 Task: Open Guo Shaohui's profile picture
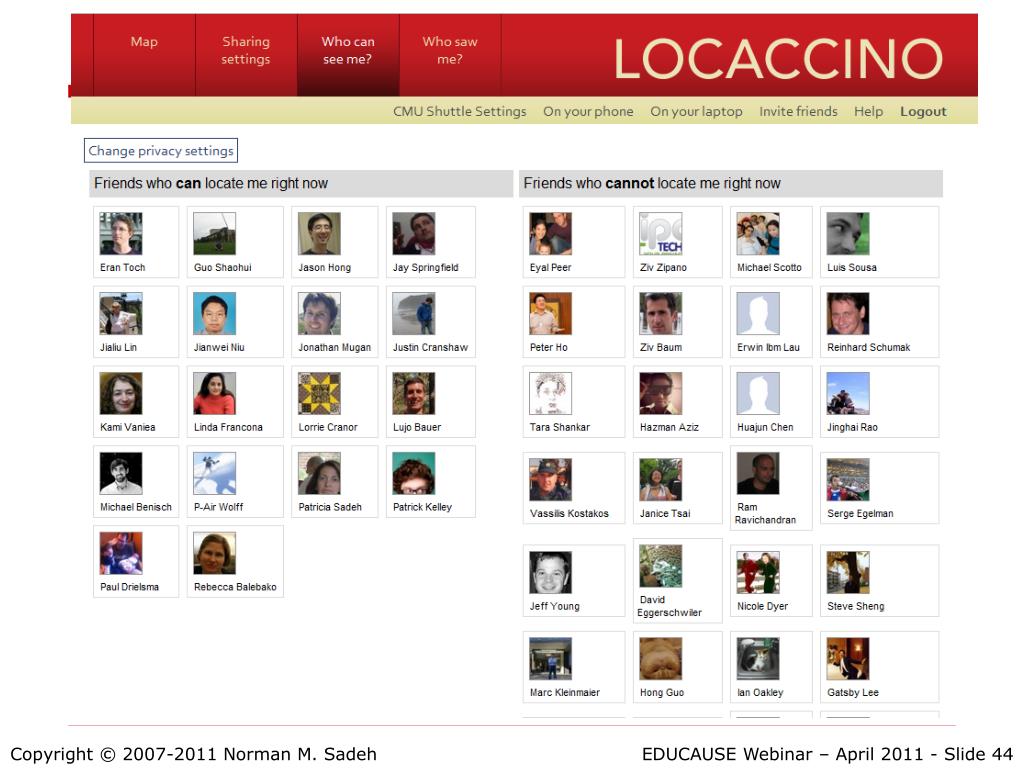(x=214, y=233)
